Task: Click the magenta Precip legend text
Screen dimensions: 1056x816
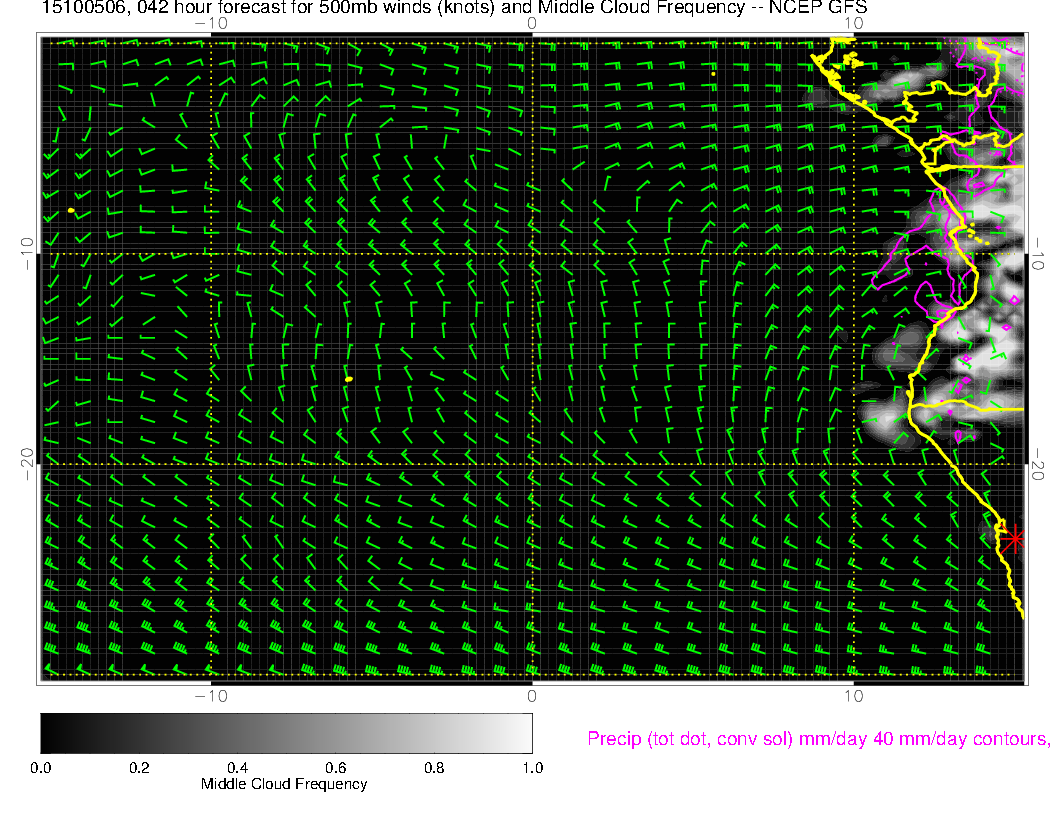Action: (817, 739)
